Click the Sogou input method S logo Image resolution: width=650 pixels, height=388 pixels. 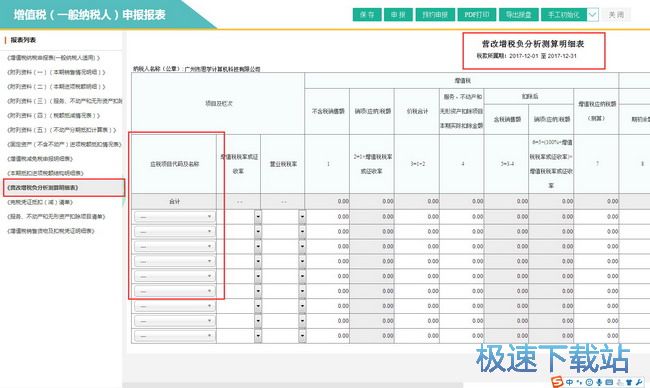coord(557,382)
